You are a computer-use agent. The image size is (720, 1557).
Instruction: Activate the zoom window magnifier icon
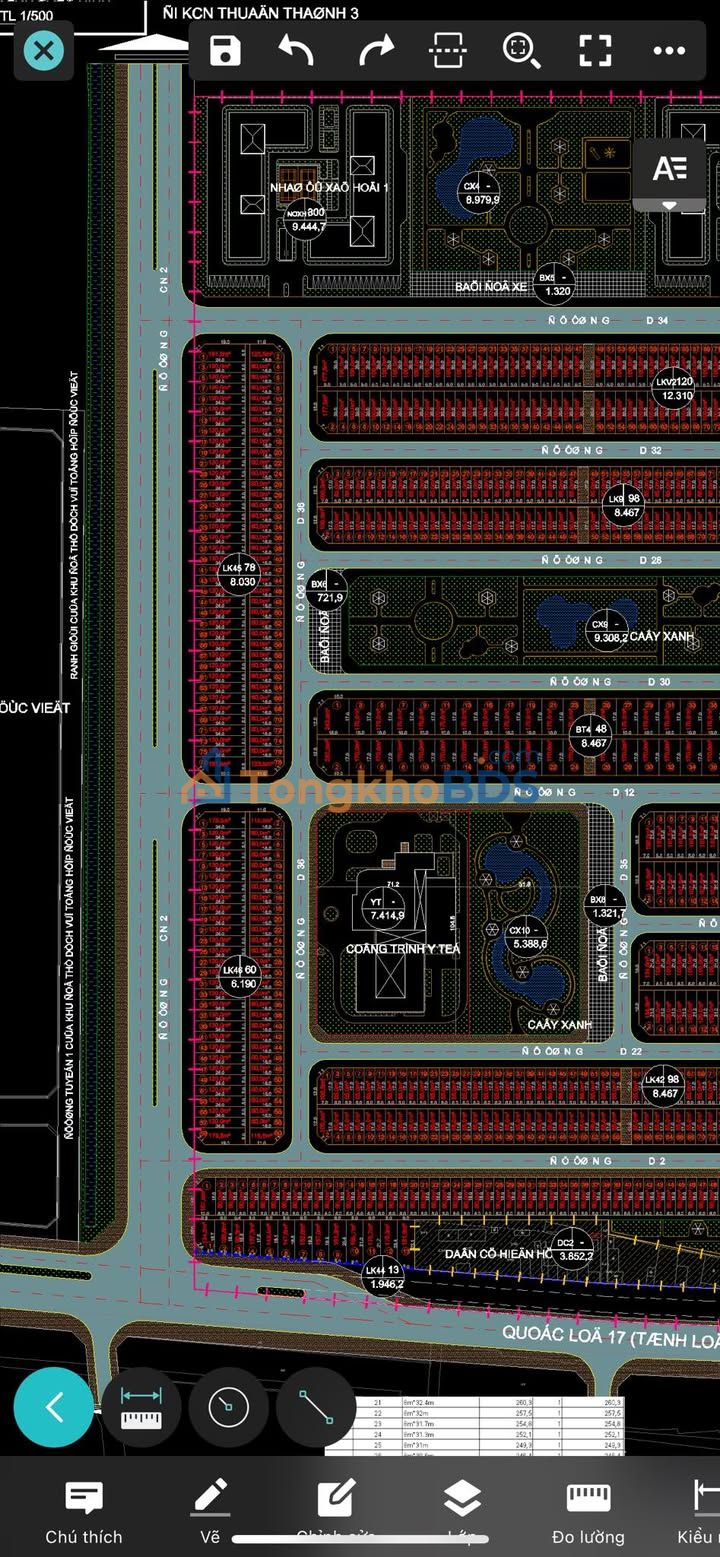coord(521,51)
